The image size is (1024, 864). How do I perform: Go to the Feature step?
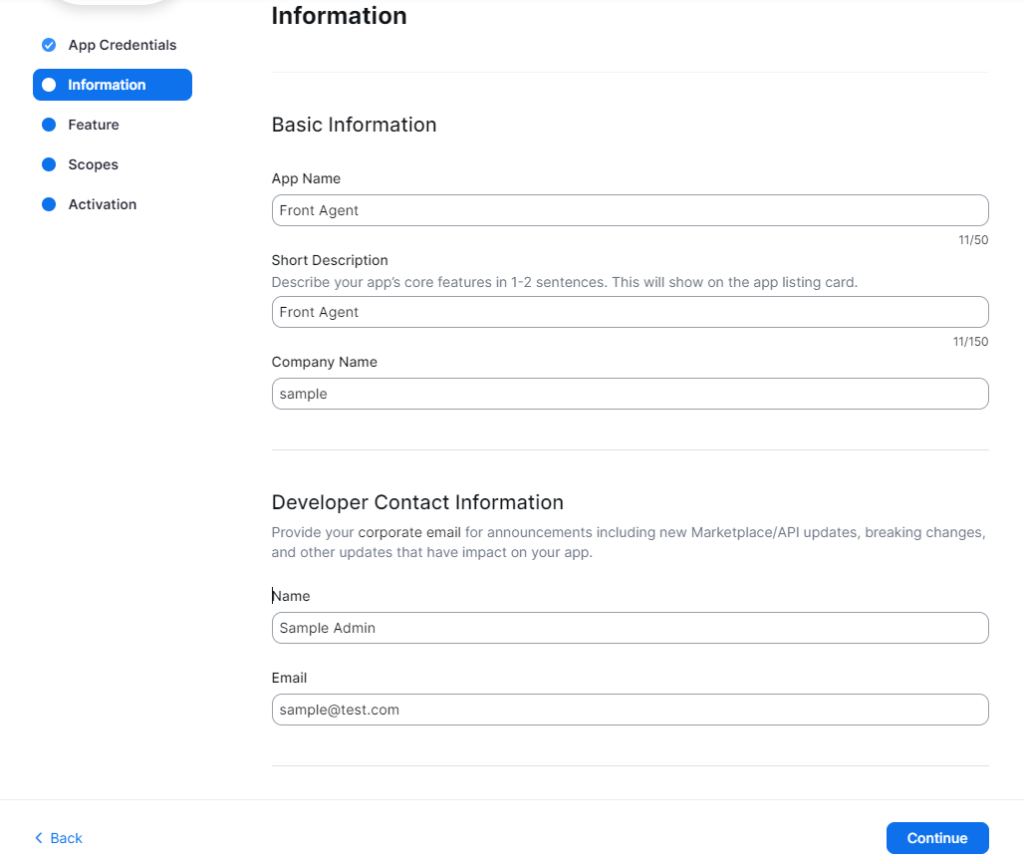pos(93,125)
